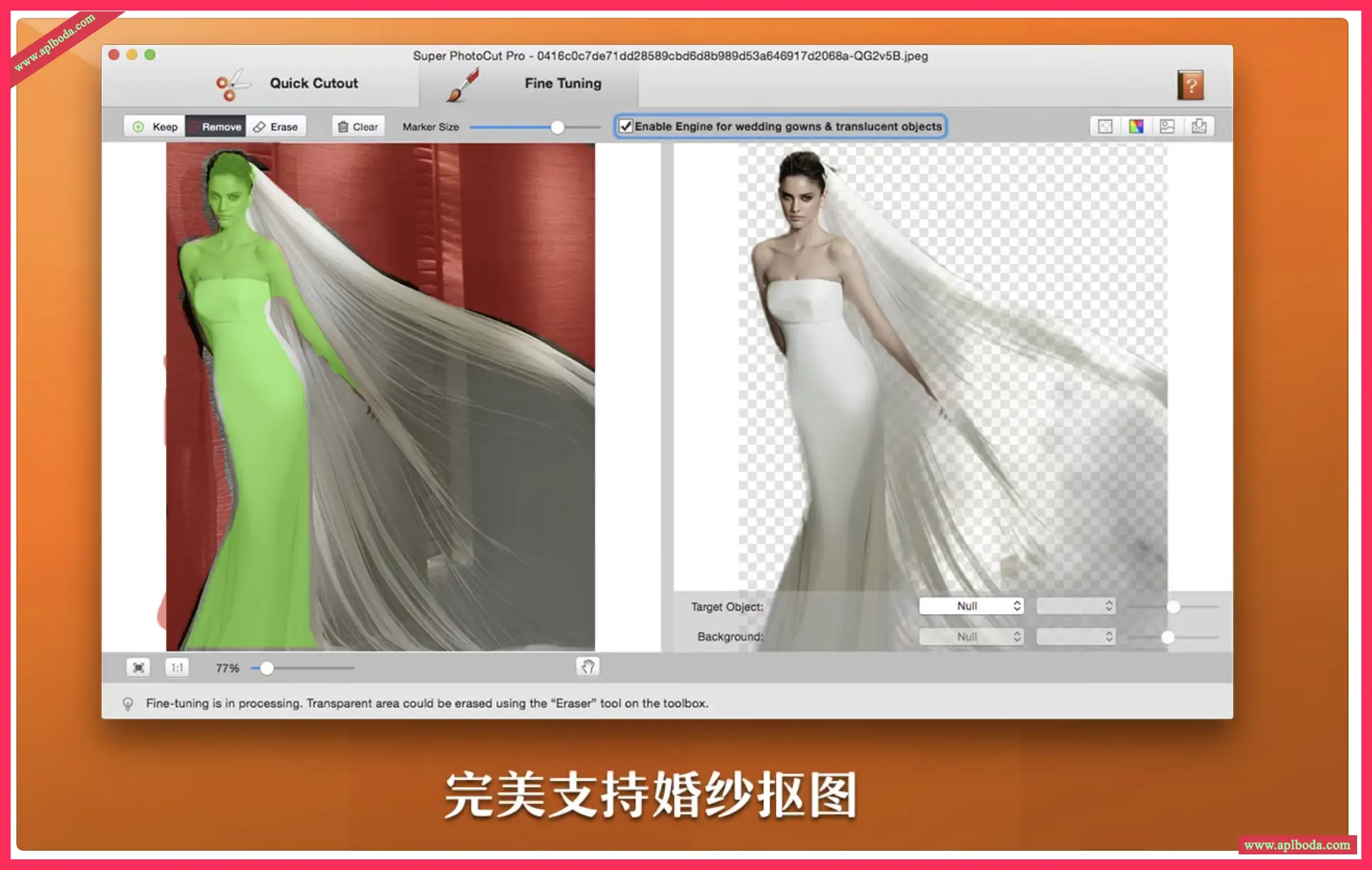Open the Target Object Null dropdown
The image size is (1372, 870).
click(970, 606)
